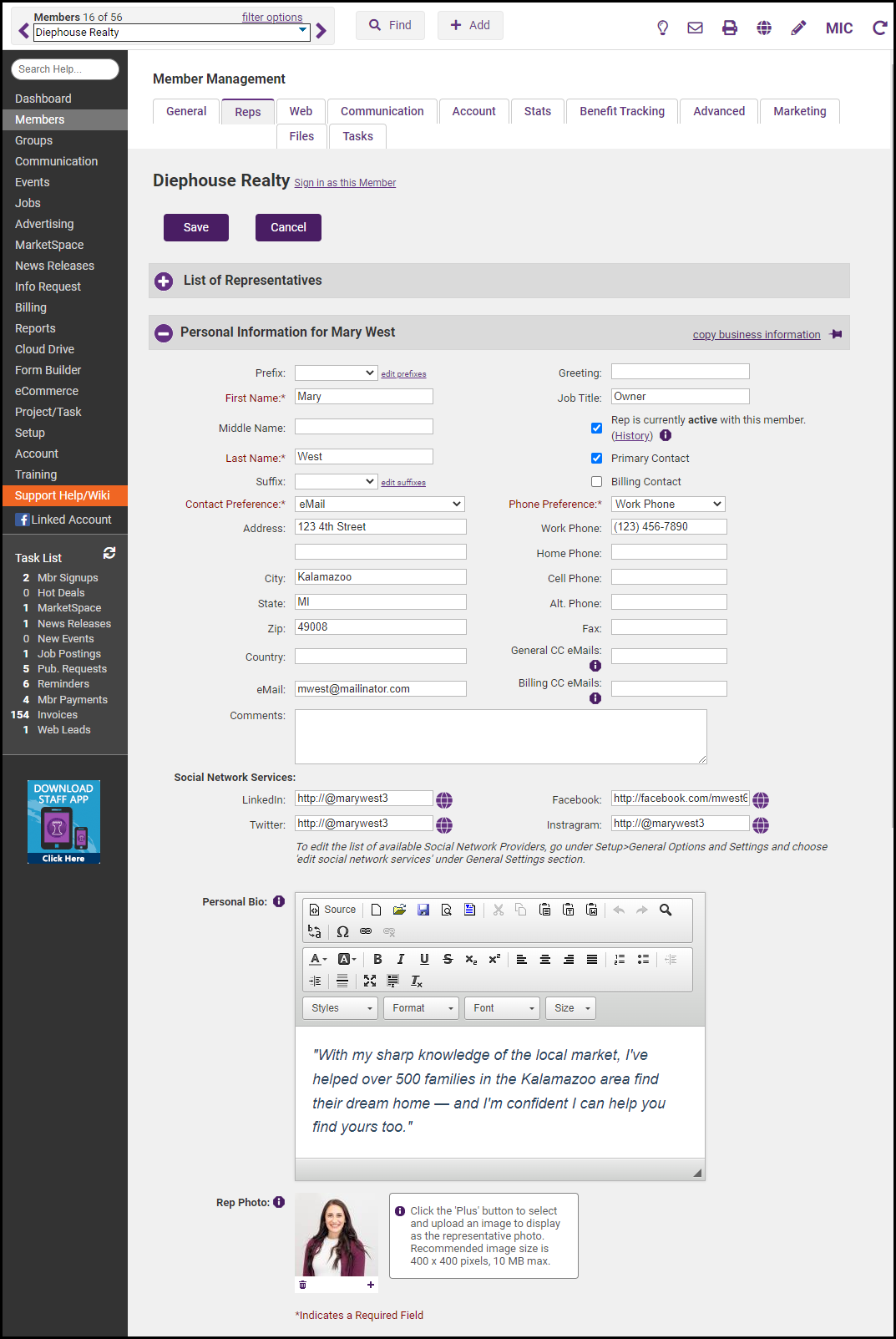
Task: Refresh the Task List
Action: (x=109, y=553)
